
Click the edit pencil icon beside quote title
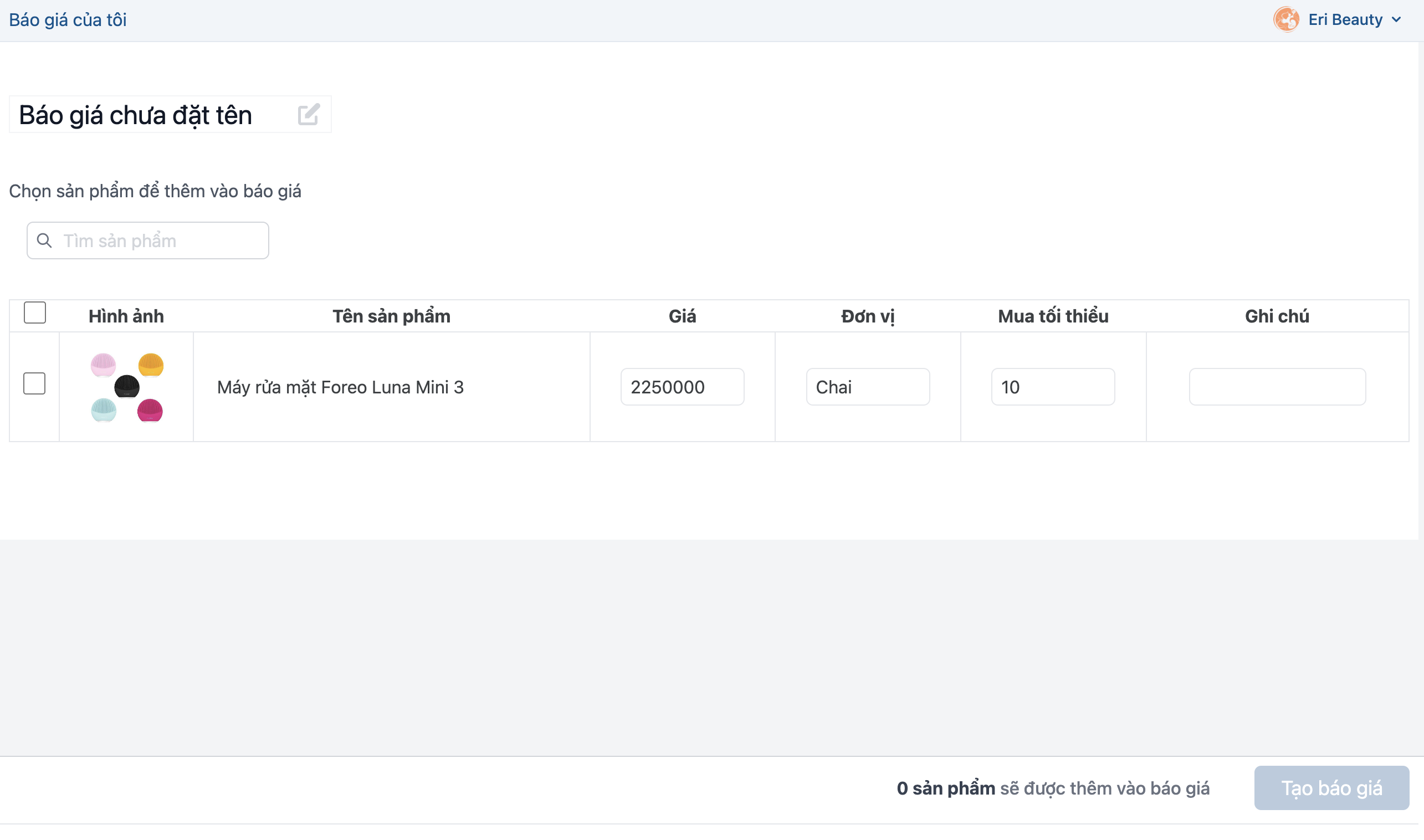(x=309, y=114)
